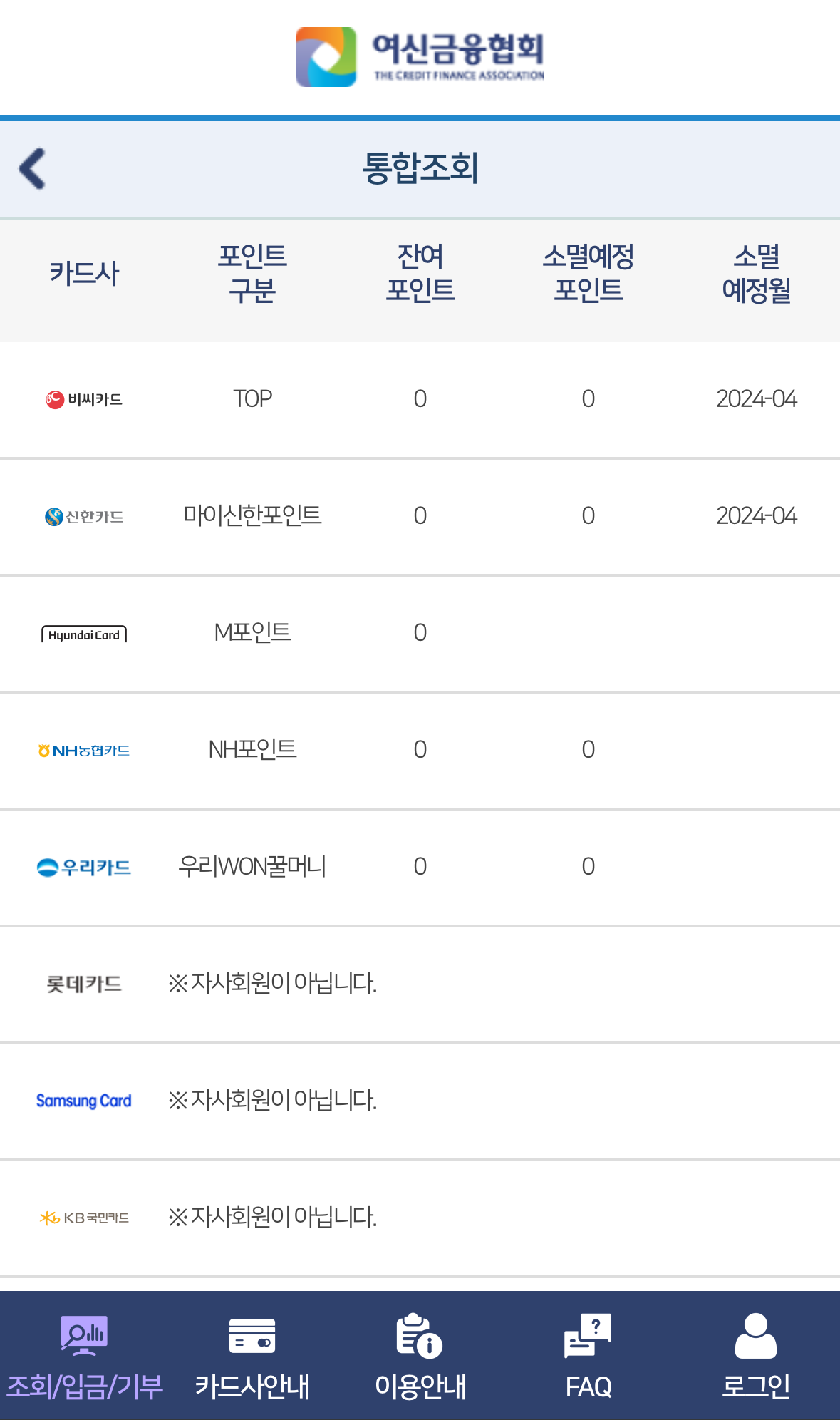Tap the Samsung Card logo
Image resolution: width=840 pixels, height=1420 pixels.
tap(84, 1101)
